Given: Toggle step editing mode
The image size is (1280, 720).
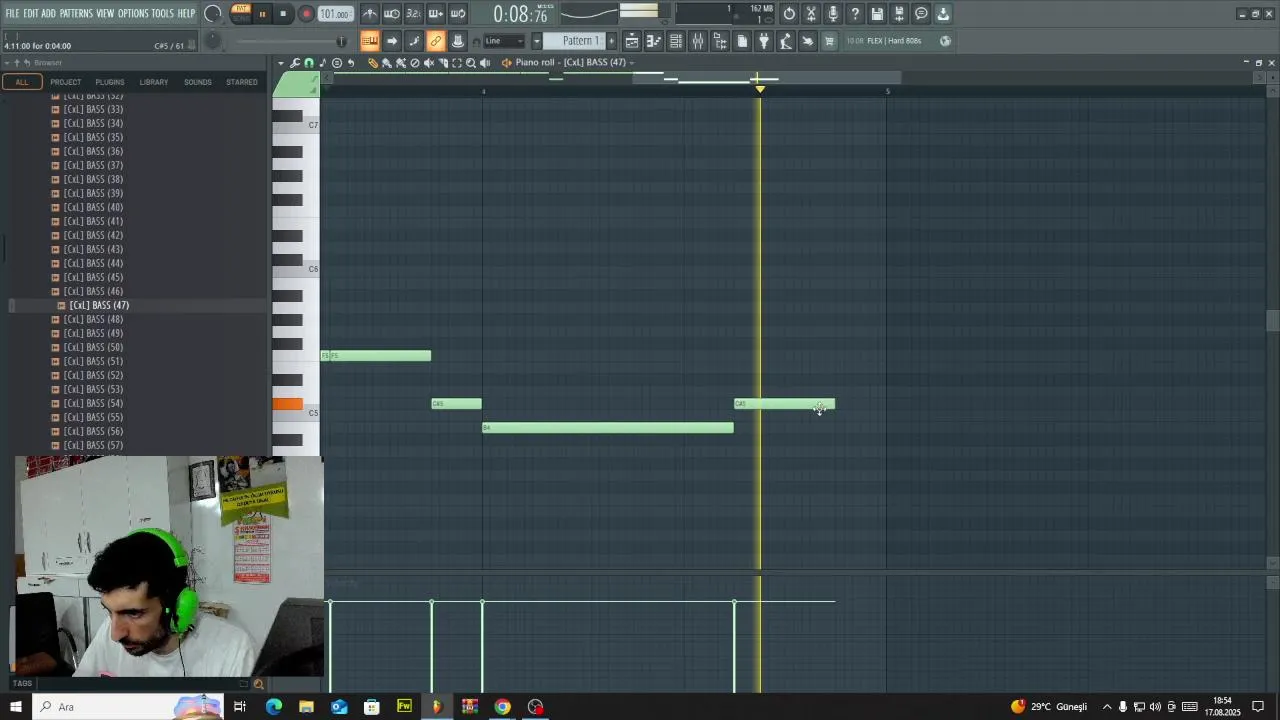Looking at the screenshot, I should [392, 41].
